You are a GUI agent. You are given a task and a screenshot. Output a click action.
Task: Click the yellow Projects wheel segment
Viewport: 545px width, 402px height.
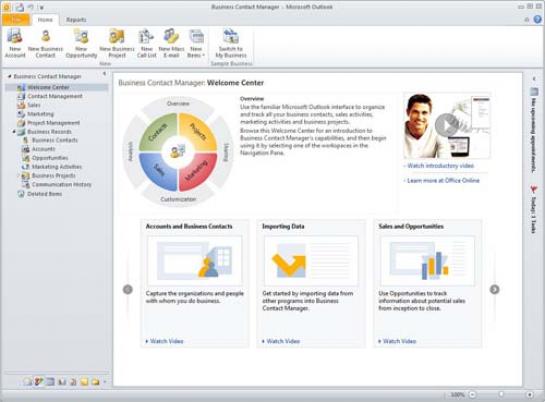click(x=198, y=132)
